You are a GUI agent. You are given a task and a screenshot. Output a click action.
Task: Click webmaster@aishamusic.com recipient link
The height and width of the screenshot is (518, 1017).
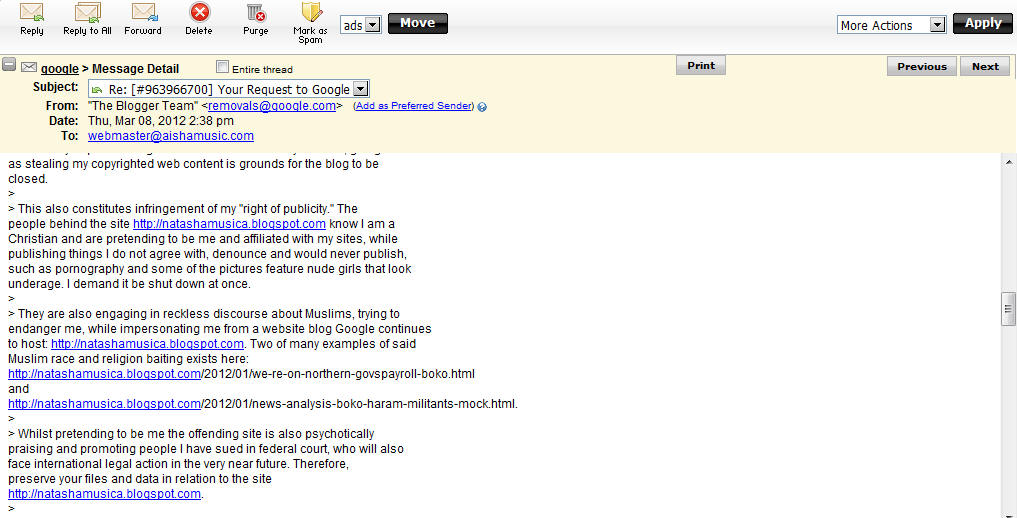[x=171, y=136]
